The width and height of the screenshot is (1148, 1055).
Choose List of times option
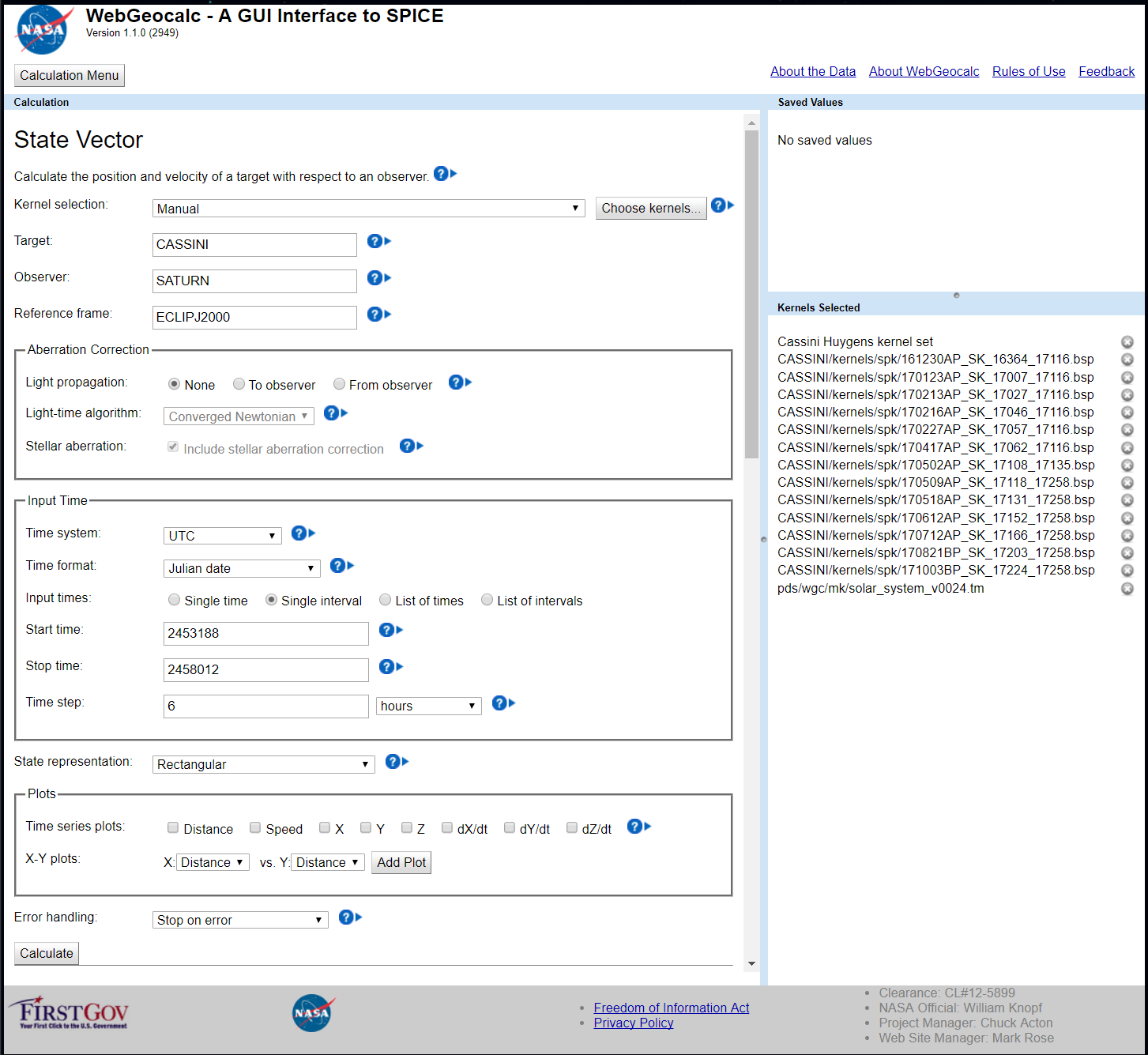point(385,600)
